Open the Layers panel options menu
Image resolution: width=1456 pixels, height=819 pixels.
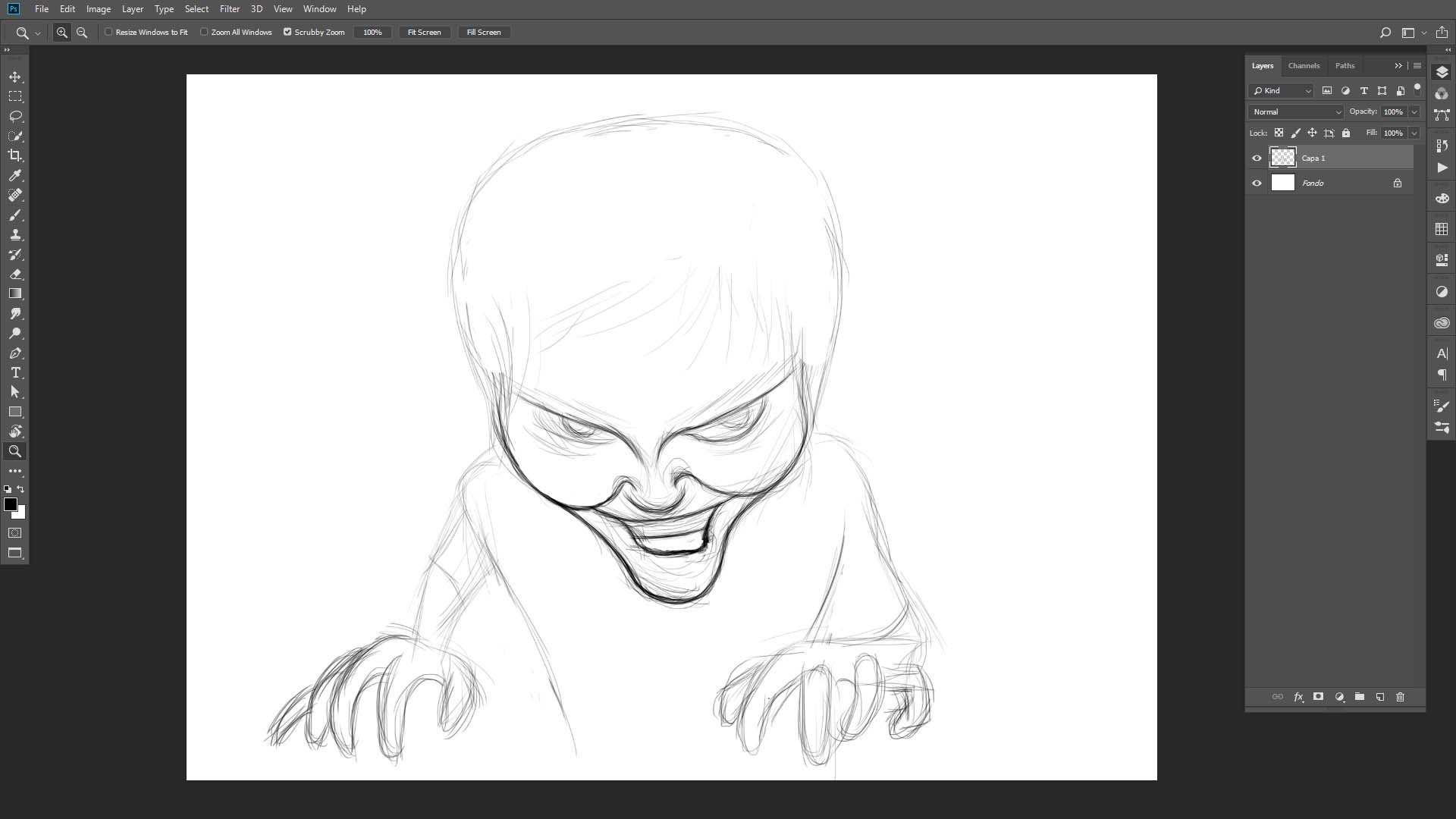click(1417, 65)
